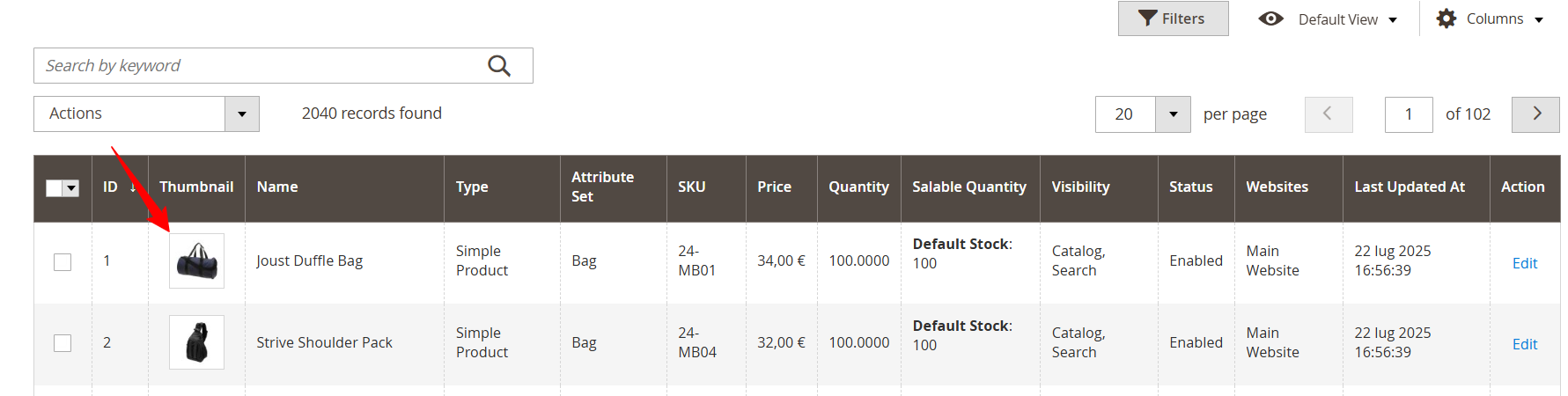The height and width of the screenshot is (396, 1568).
Task: Expand the Actions dropdown
Action: [242, 114]
